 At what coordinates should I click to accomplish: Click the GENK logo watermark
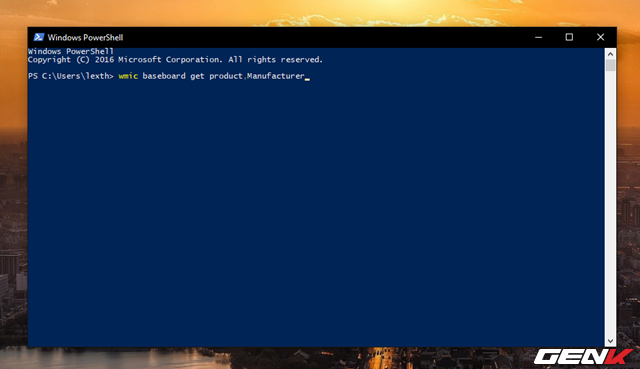[584, 357]
